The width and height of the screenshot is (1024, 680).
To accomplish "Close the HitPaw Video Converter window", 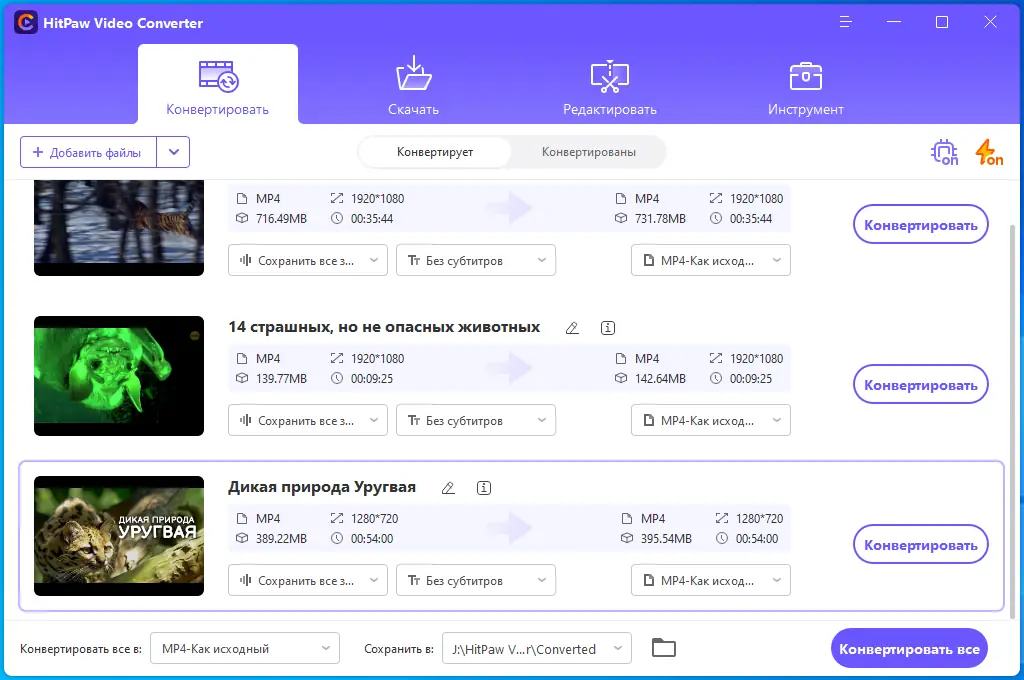I will pyautogui.click(x=990, y=22).
